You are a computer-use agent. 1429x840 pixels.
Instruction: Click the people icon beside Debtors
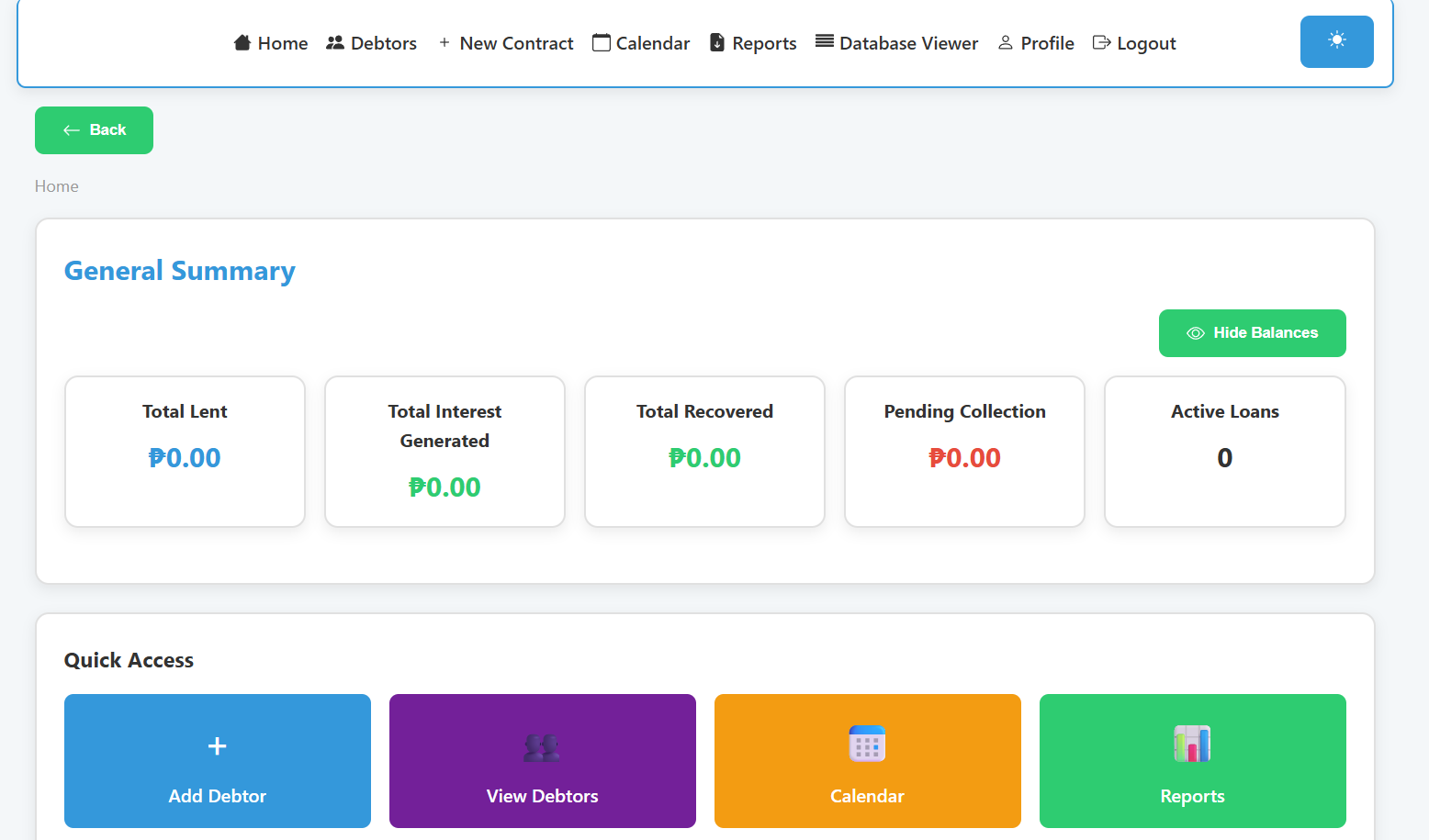point(335,42)
